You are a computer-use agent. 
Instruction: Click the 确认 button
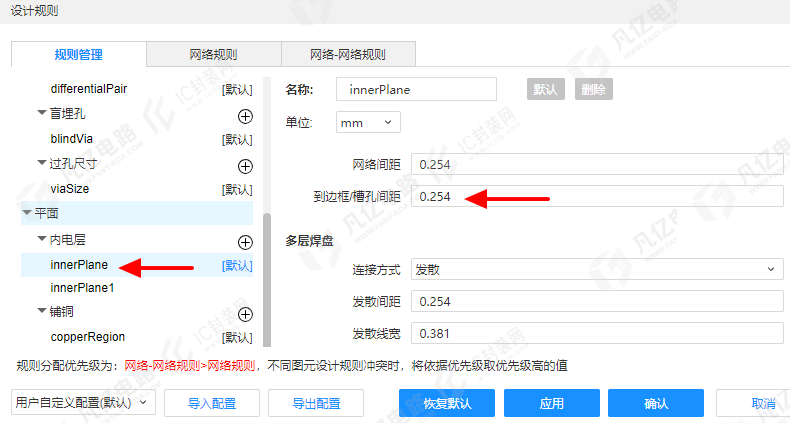[x=655, y=403]
